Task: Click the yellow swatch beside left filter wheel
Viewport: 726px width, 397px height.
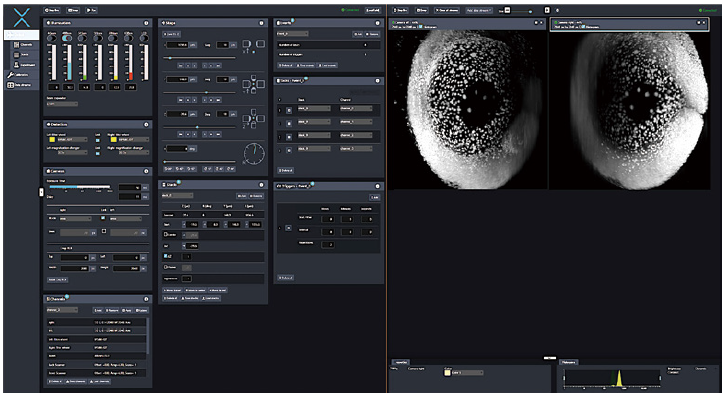Action: (51, 139)
